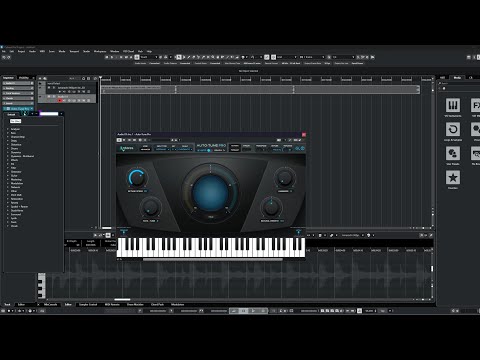480x360 pixels.
Task: Expand the EQ plugin category
Action: pos(8,164)
